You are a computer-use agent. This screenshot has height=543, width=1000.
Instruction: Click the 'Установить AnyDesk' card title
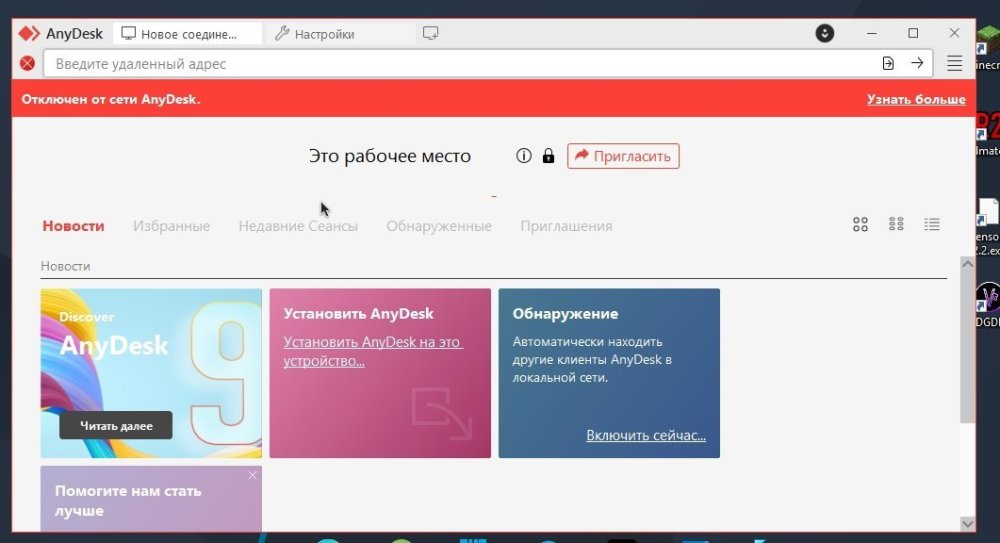click(x=358, y=313)
